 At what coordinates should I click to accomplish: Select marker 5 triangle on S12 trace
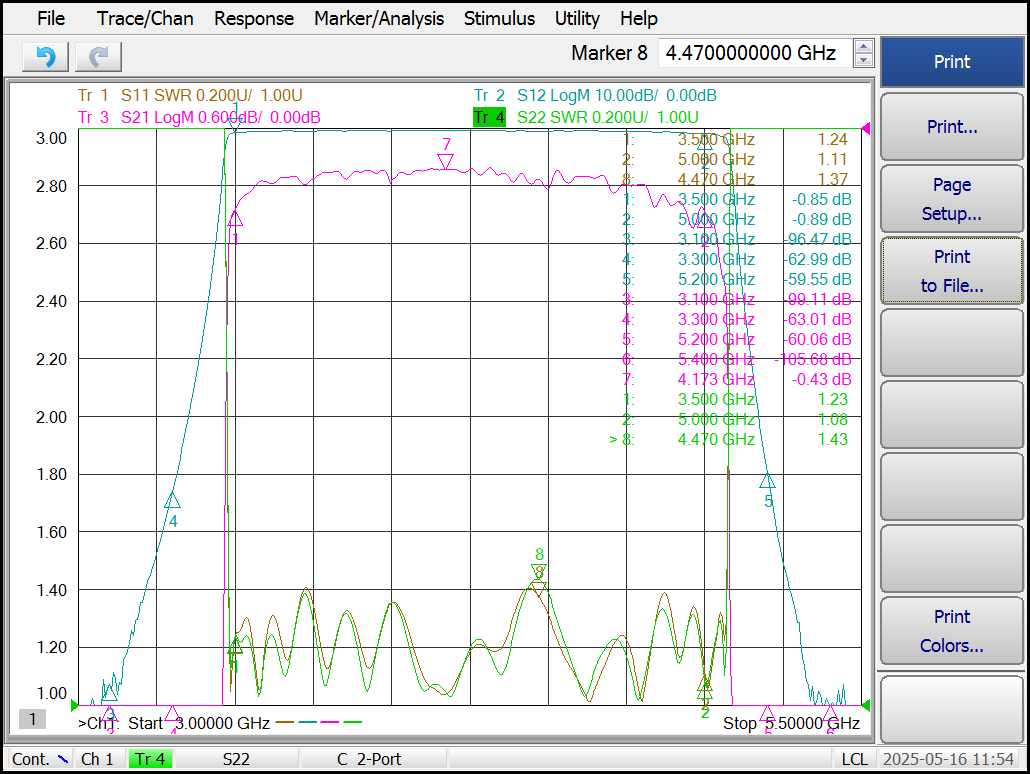point(767,480)
